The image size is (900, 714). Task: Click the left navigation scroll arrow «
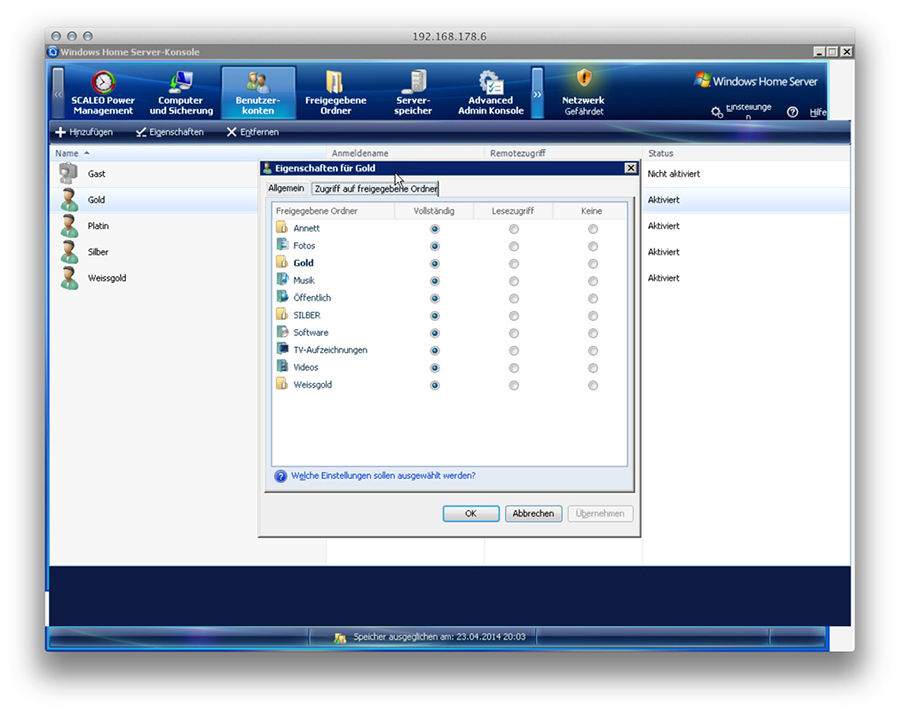coord(57,93)
